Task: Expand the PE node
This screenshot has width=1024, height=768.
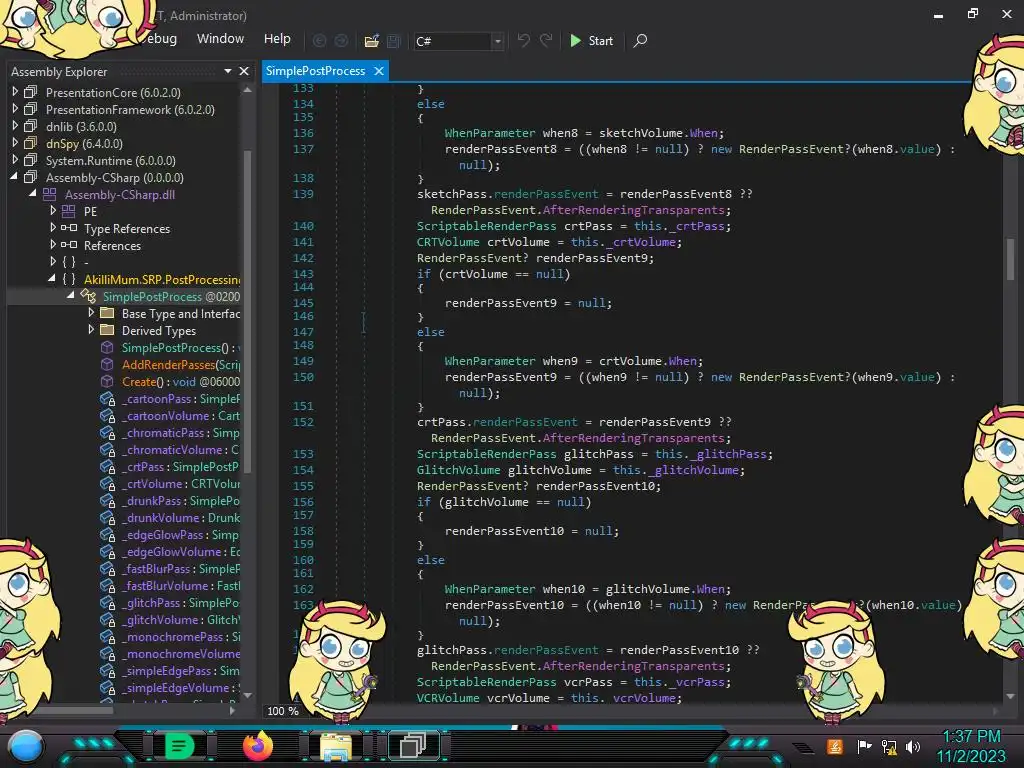Action: (53, 211)
